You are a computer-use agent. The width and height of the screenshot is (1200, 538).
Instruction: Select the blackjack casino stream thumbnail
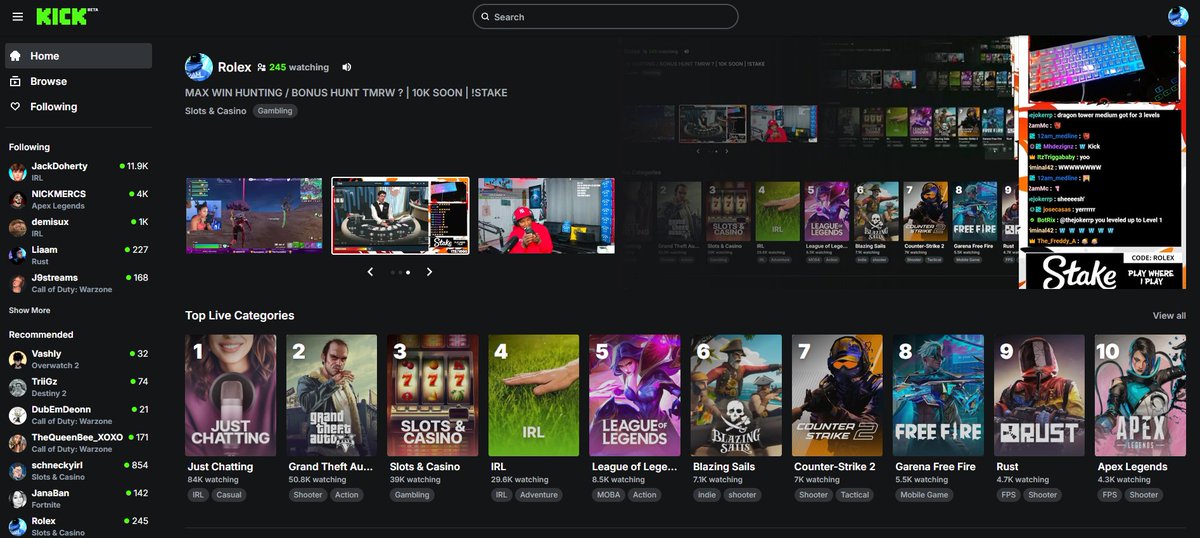[400, 216]
